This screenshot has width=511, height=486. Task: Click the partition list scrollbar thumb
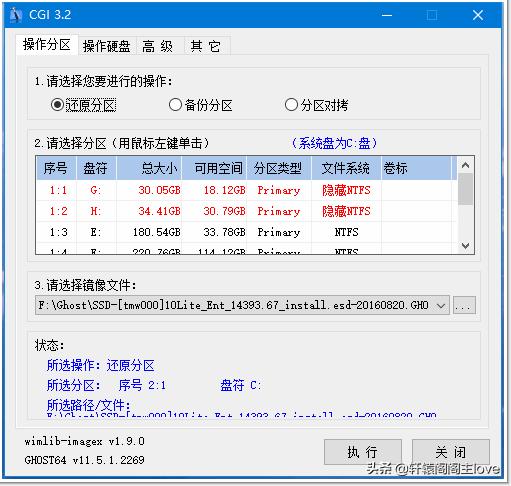[x=465, y=189]
